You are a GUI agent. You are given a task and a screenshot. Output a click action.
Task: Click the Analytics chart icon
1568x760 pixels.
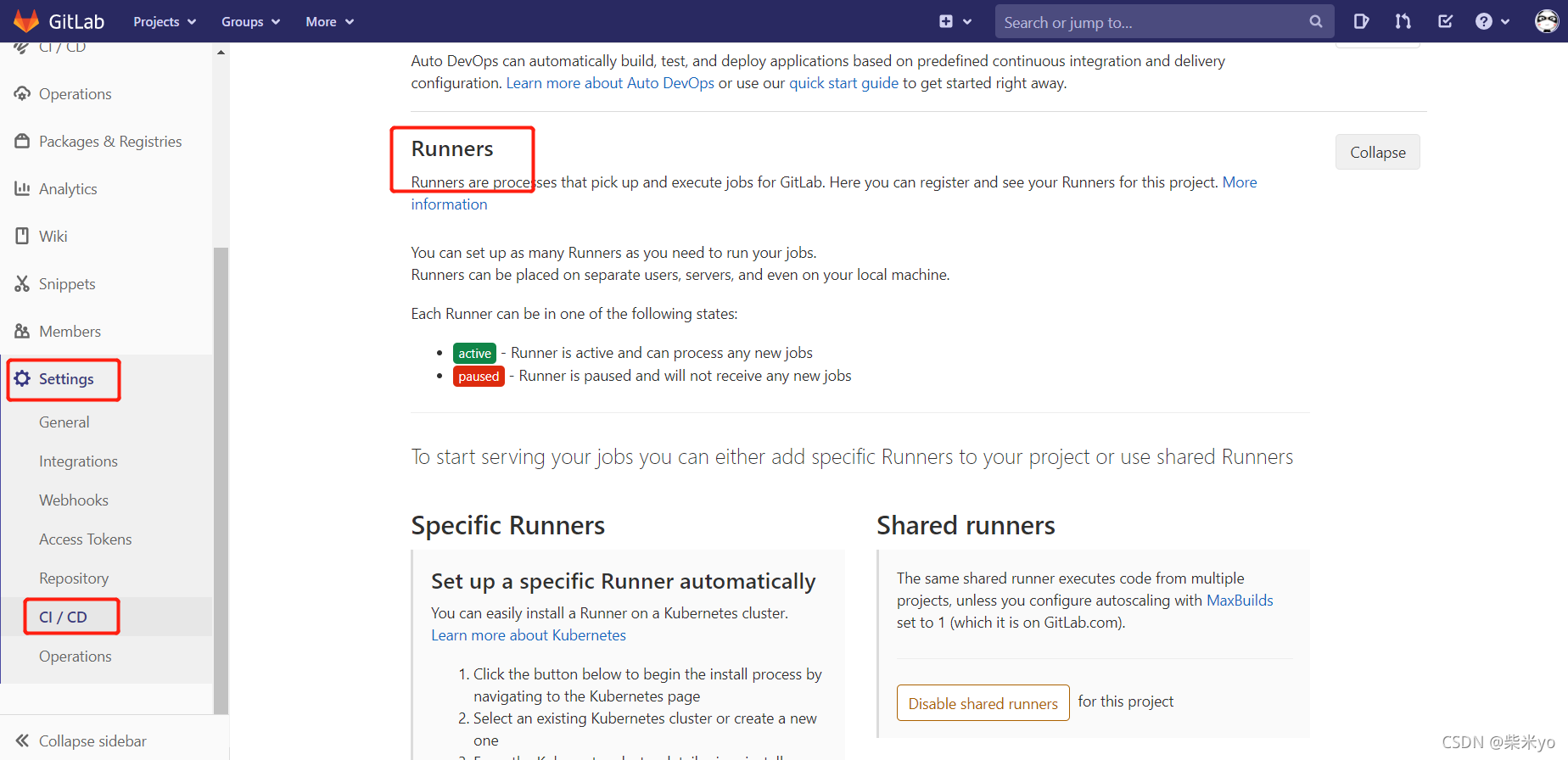click(x=22, y=188)
